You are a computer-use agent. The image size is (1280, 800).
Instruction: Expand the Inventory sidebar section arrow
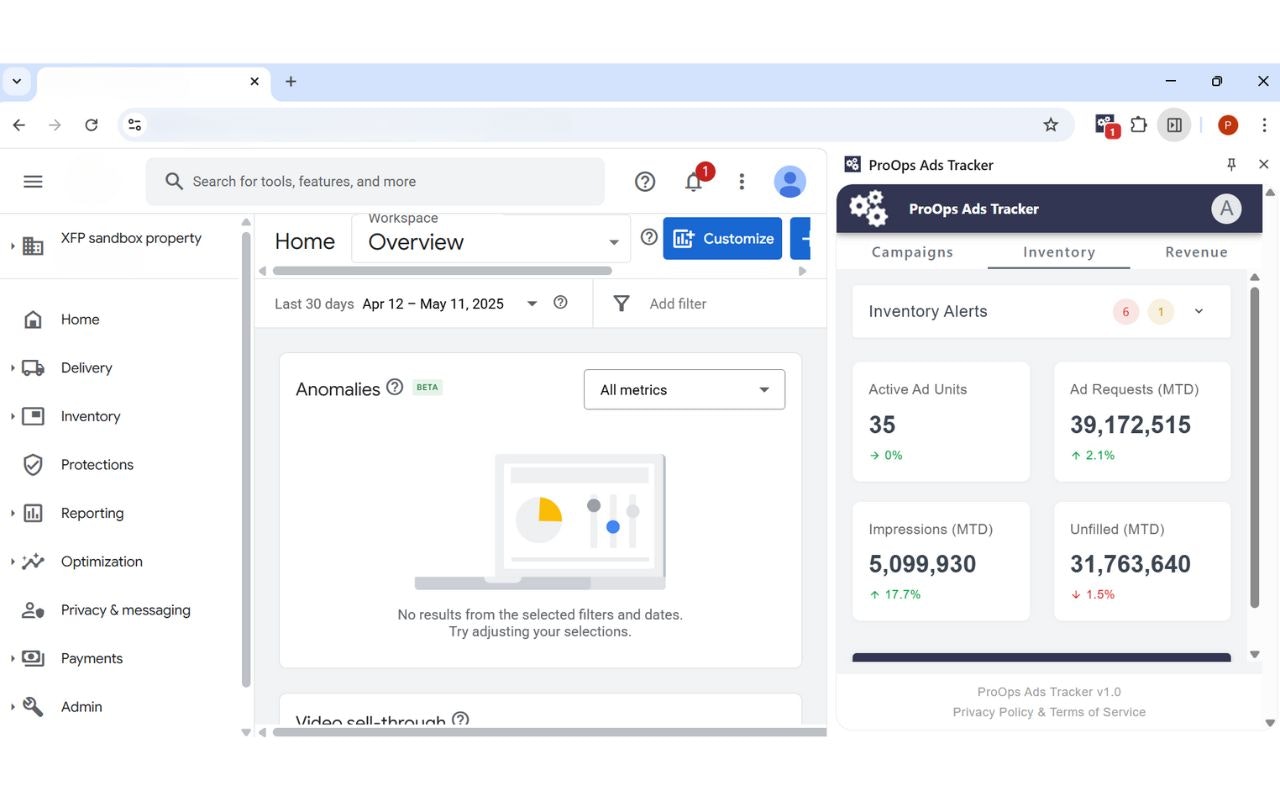pyautogui.click(x=13, y=416)
